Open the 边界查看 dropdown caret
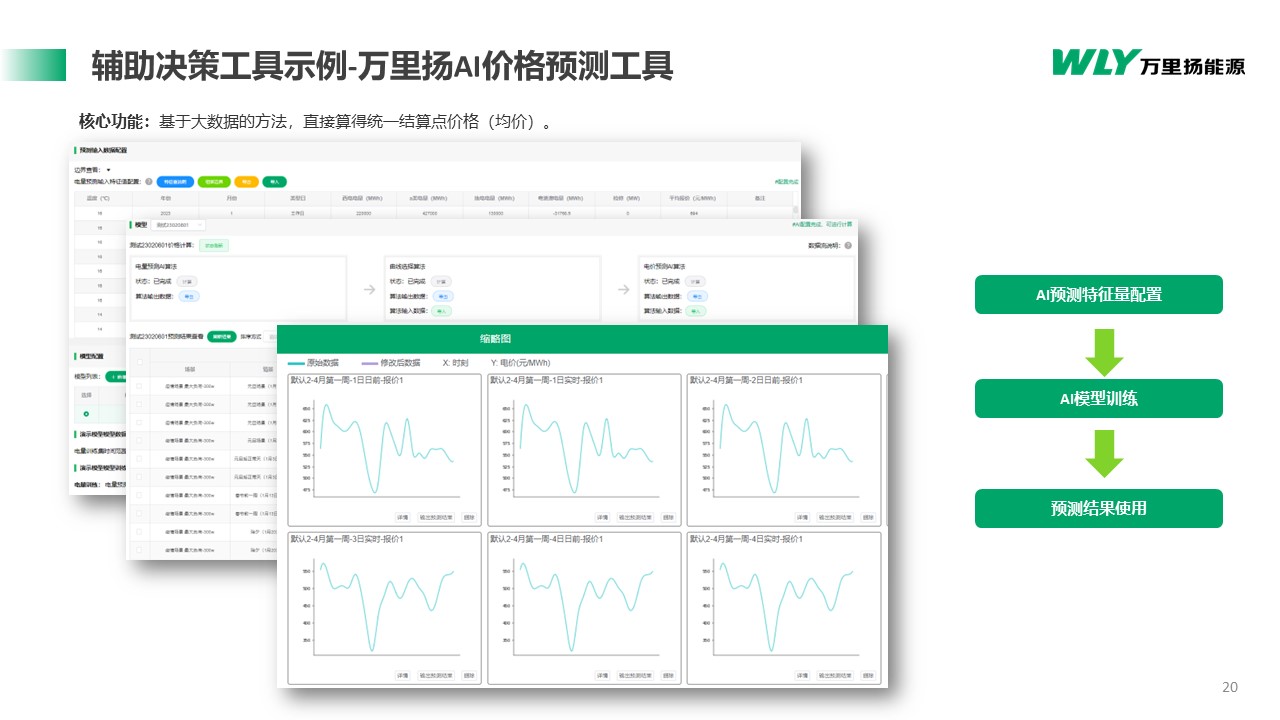 click(109, 170)
